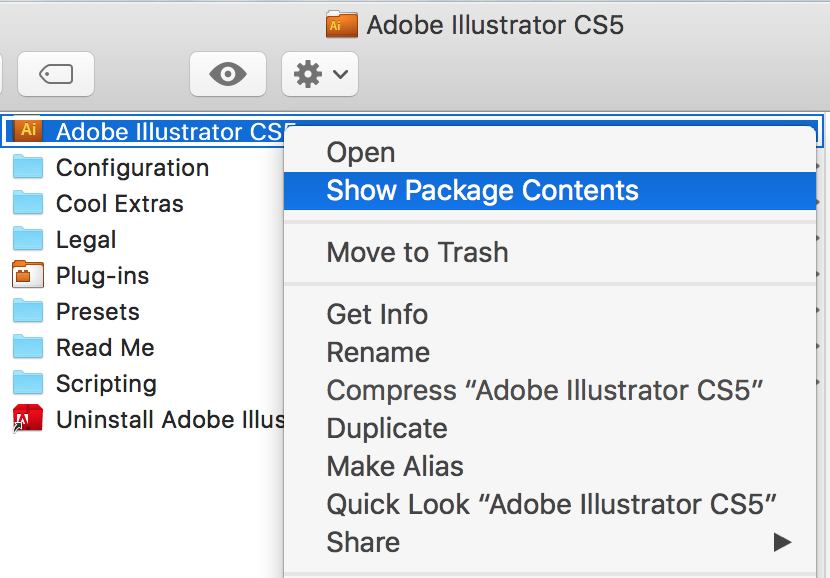Screen dimensions: 830x578
Task: Click the title bar Illustrator folder icon
Action: (342, 24)
